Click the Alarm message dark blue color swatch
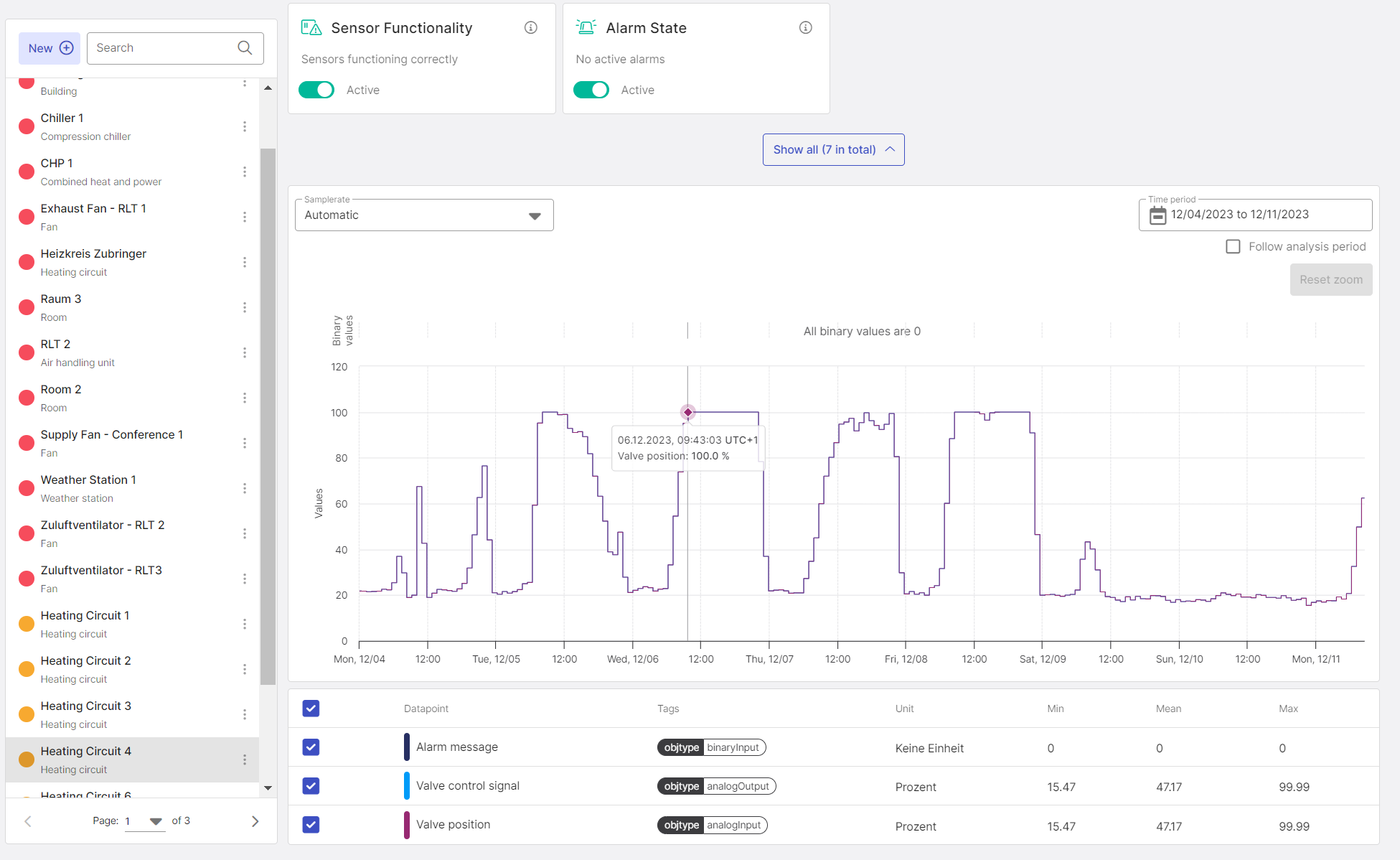The height and width of the screenshot is (860, 1400). point(407,747)
